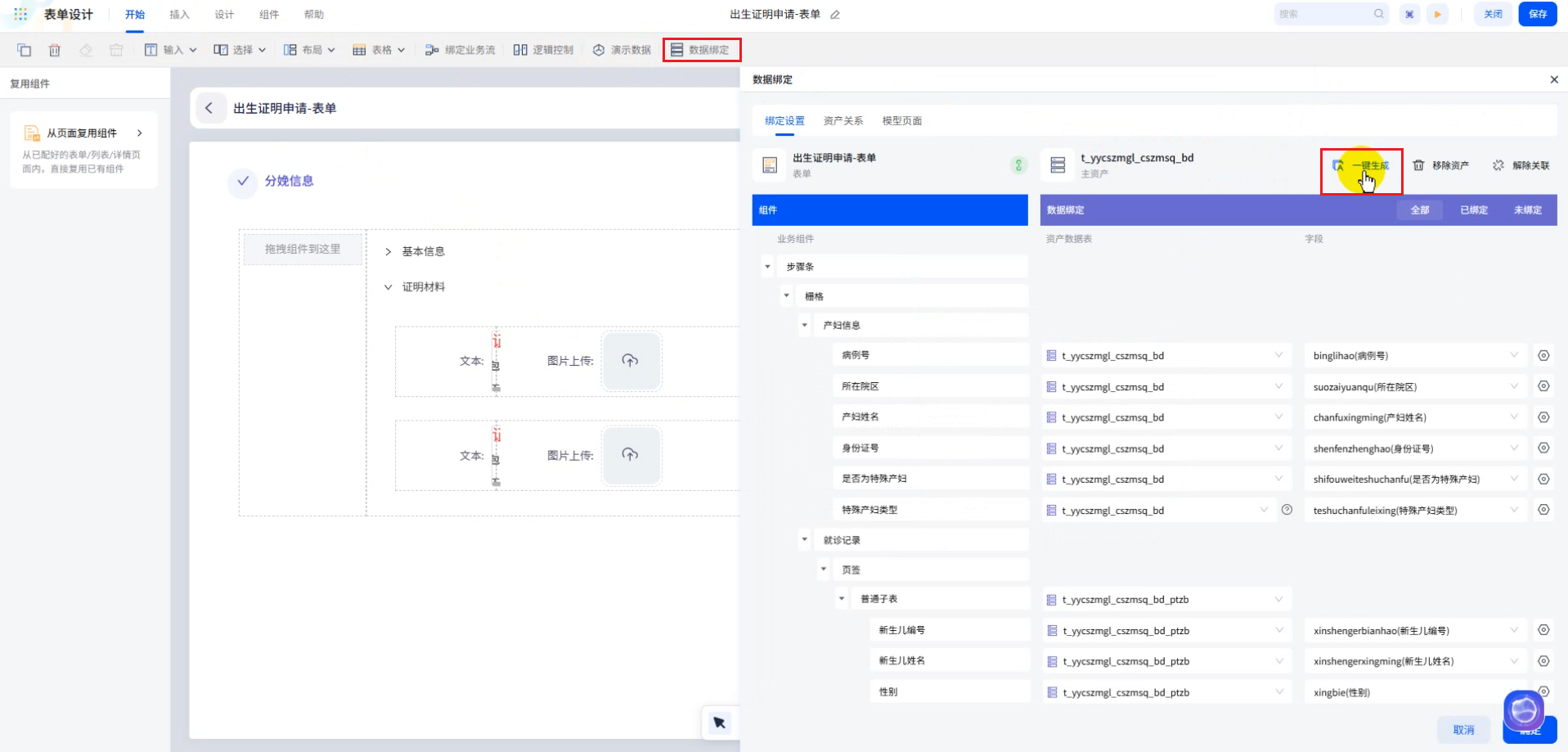Click the settings icon in the shenfenzhenghao row
1568x752 pixels.
(1543, 448)
